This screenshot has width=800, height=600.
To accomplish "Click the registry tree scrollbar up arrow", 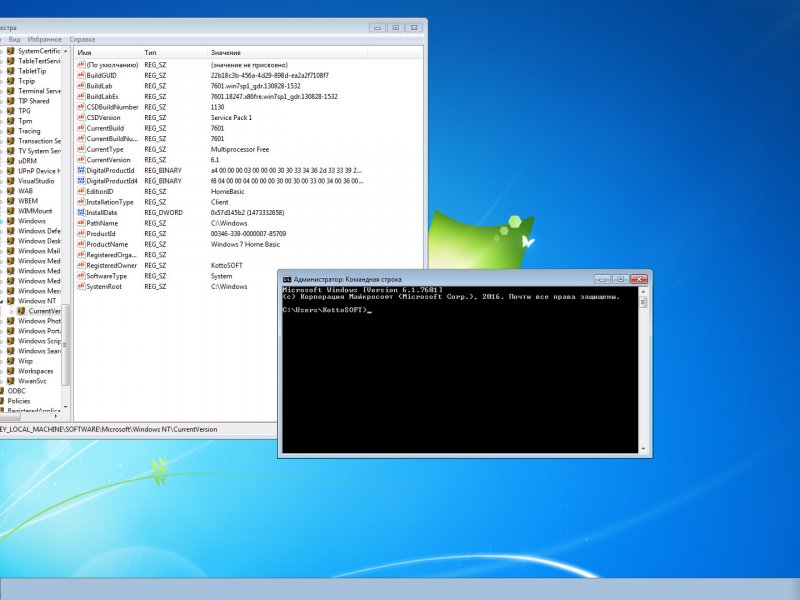I will point(65,51).
